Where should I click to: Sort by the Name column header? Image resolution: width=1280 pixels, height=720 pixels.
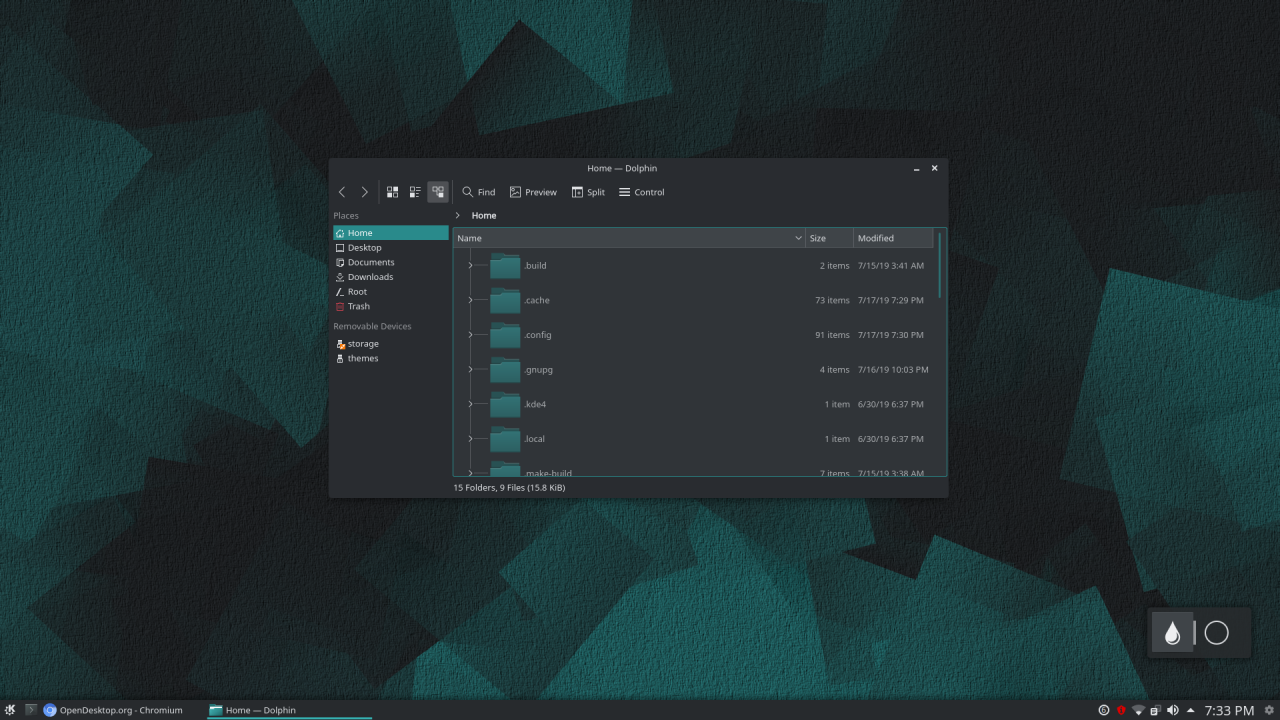[629, 238]
